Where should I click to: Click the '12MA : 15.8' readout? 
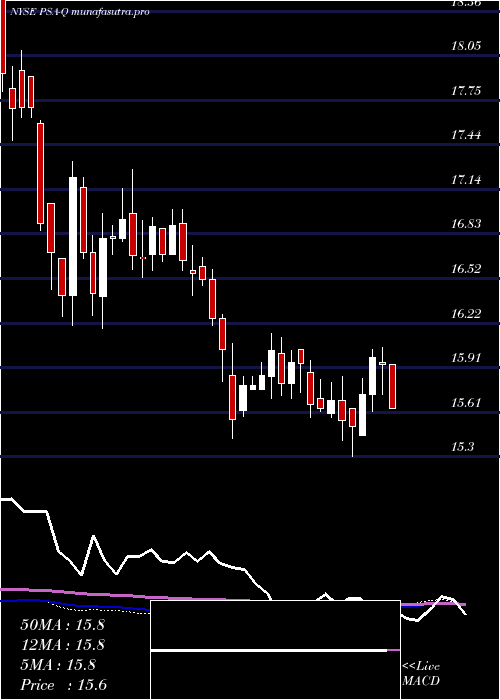click(62, 645)
